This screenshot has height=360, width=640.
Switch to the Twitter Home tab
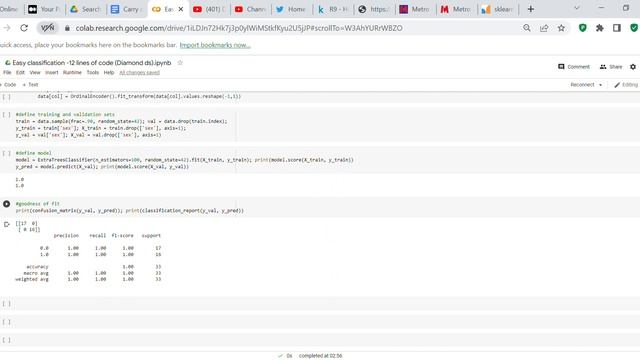(x=291, y=9)
